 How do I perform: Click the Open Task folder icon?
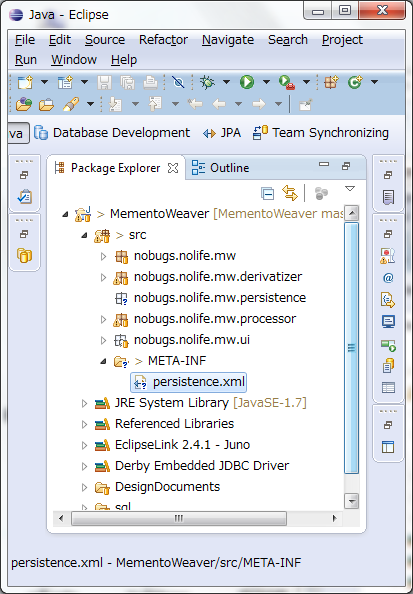(47, 104)
